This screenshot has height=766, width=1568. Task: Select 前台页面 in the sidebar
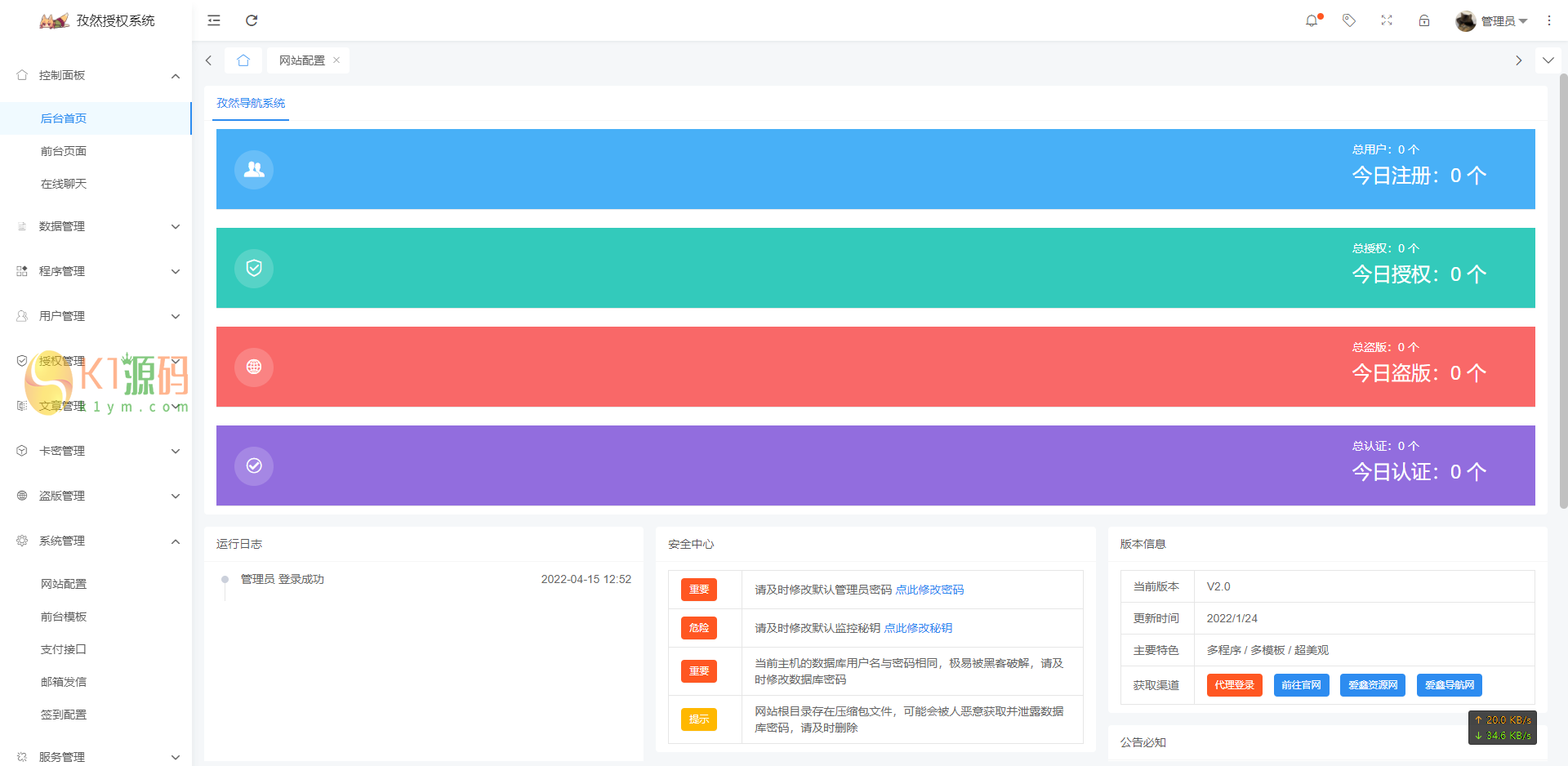pyautogui.click(x=64, y=151)
